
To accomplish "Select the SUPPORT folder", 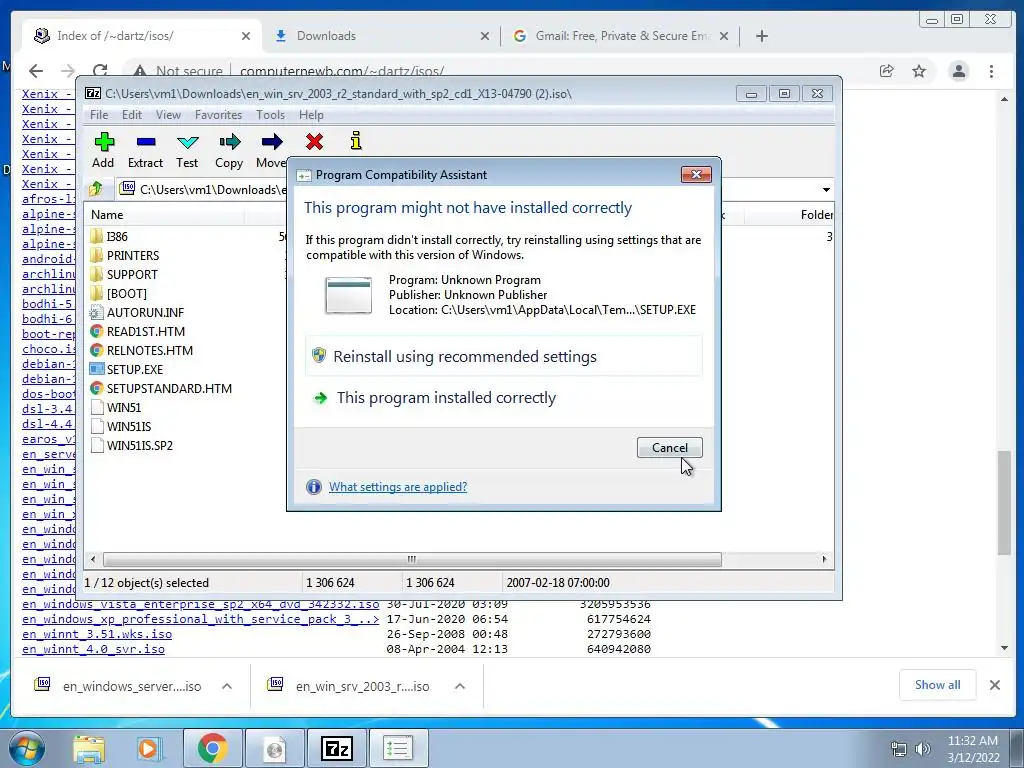I will coord(132,274).
